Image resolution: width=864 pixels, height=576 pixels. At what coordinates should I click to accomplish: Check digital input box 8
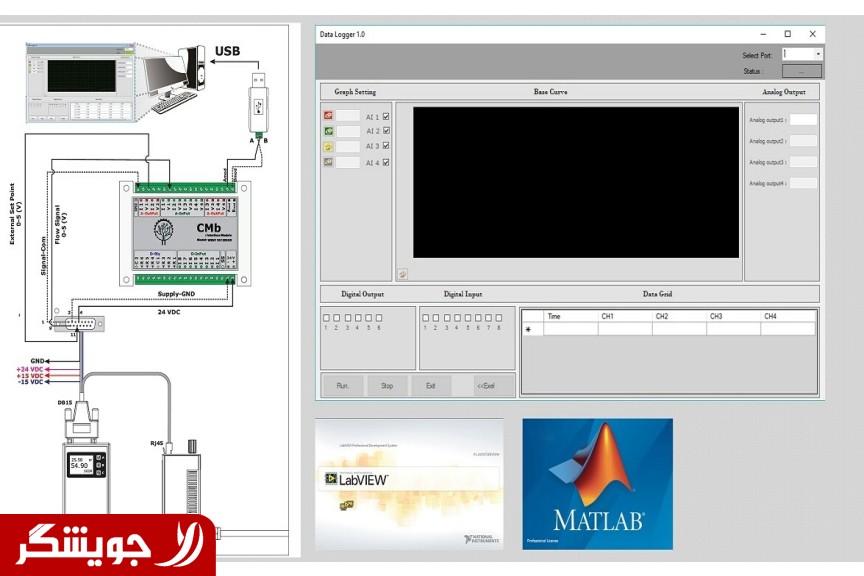497,318
